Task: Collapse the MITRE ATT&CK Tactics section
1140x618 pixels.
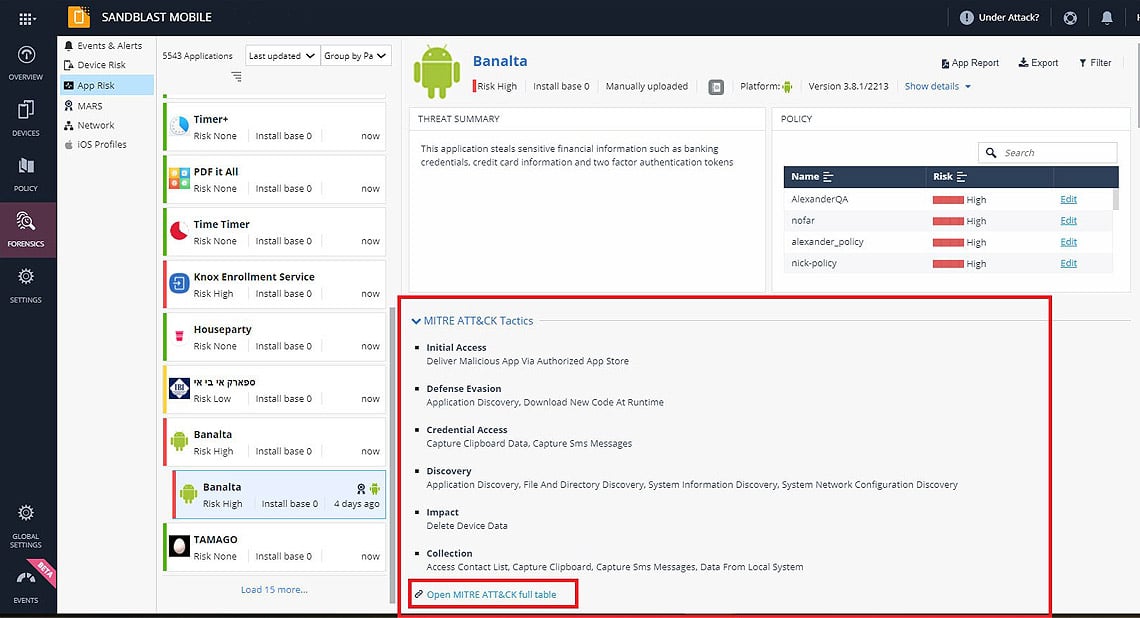Action: pos(416,321)
